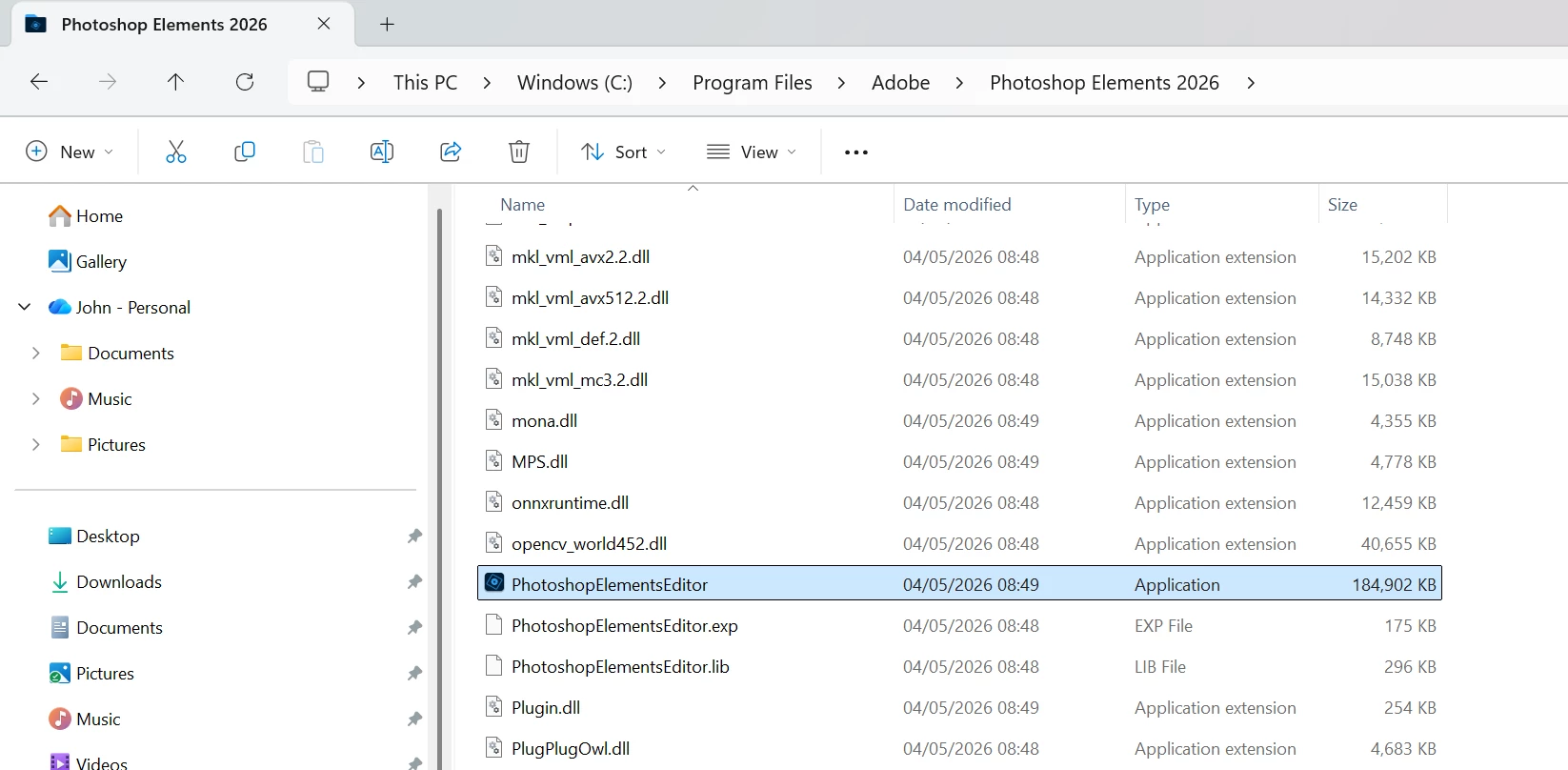1568x770 pixels.
Task: Click the mona.dll file icon
Action: point(494,419)
